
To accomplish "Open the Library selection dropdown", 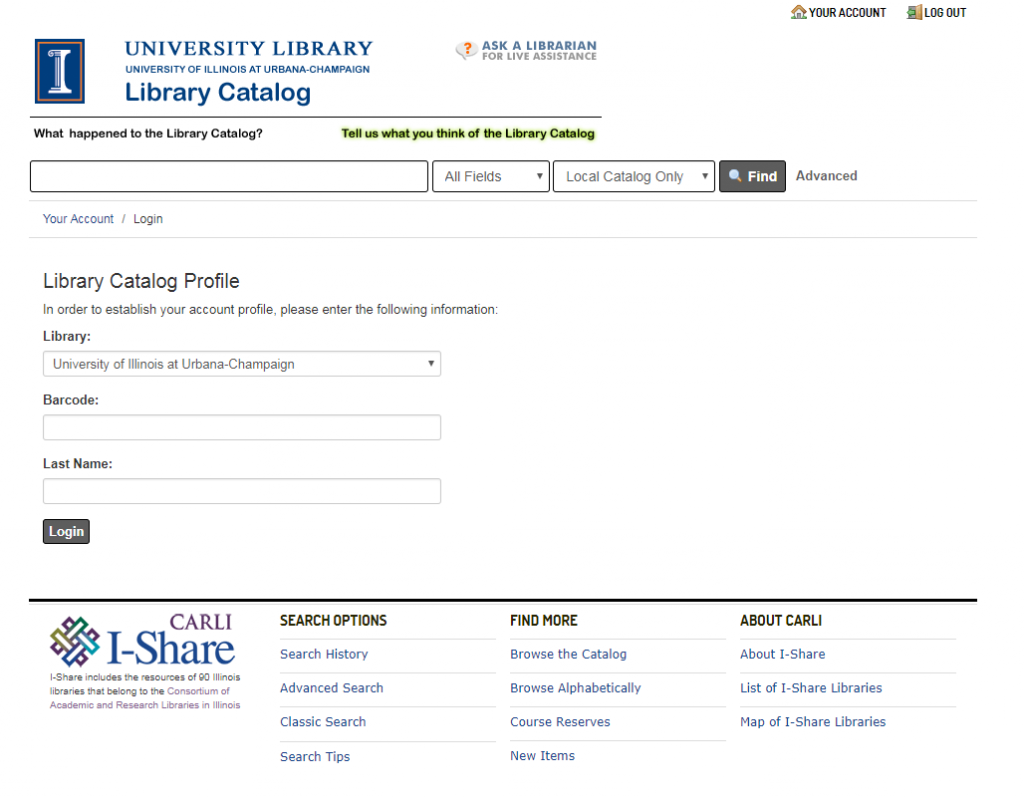I will click(241, 364).
